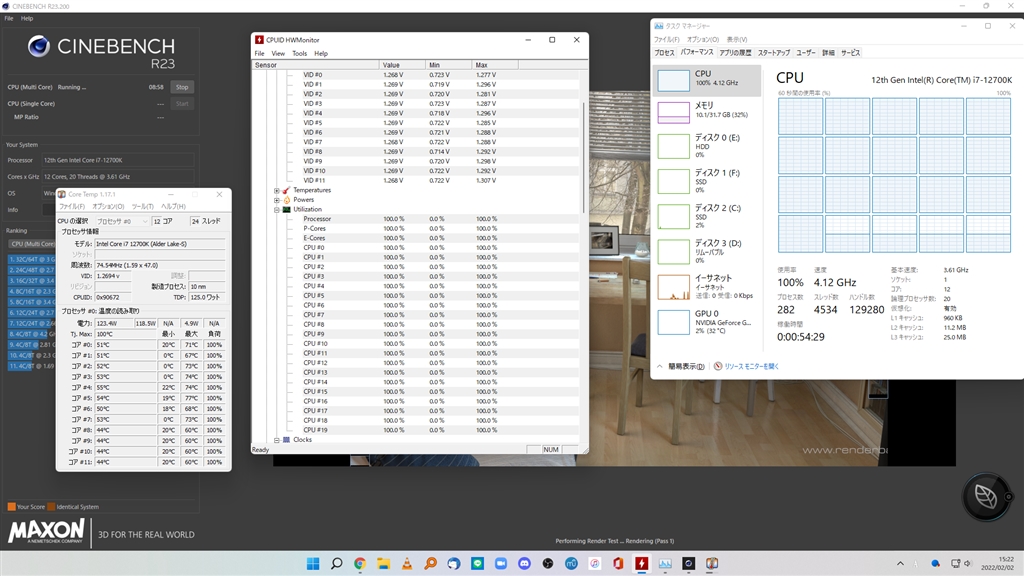Viewport: 1024px width, 576px height.
Task: Open HWMonitor File menu
Action: 259,54
